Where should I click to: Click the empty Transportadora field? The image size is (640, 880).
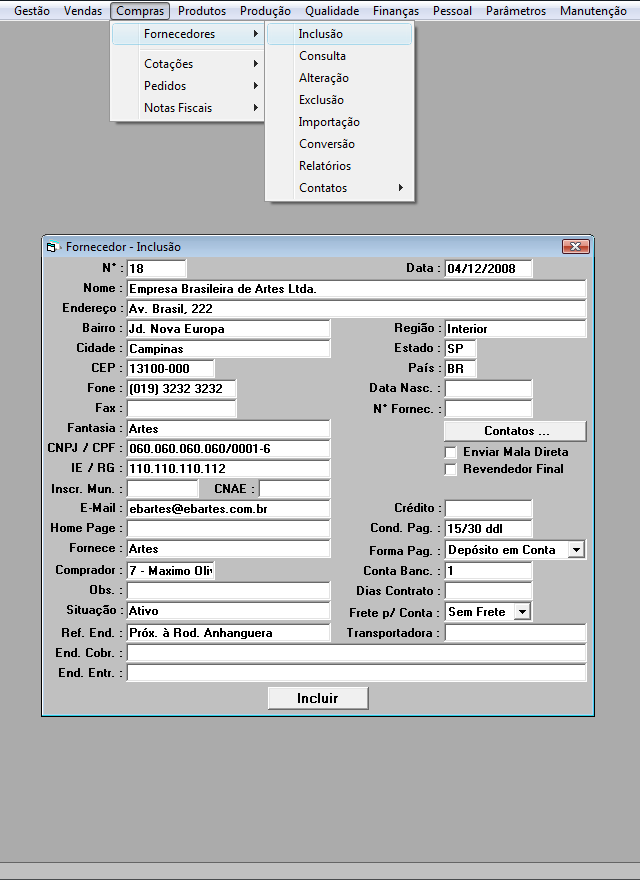[x=515, y=633]
